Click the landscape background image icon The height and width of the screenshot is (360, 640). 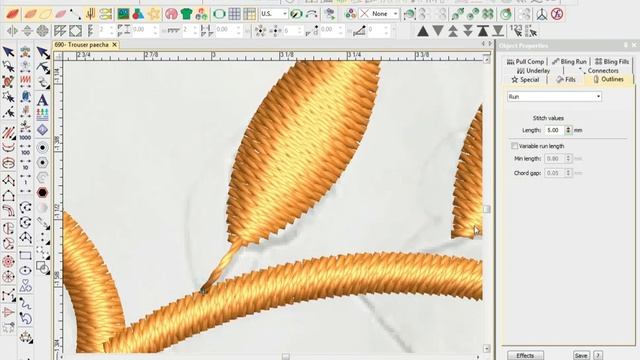point(123,14)
